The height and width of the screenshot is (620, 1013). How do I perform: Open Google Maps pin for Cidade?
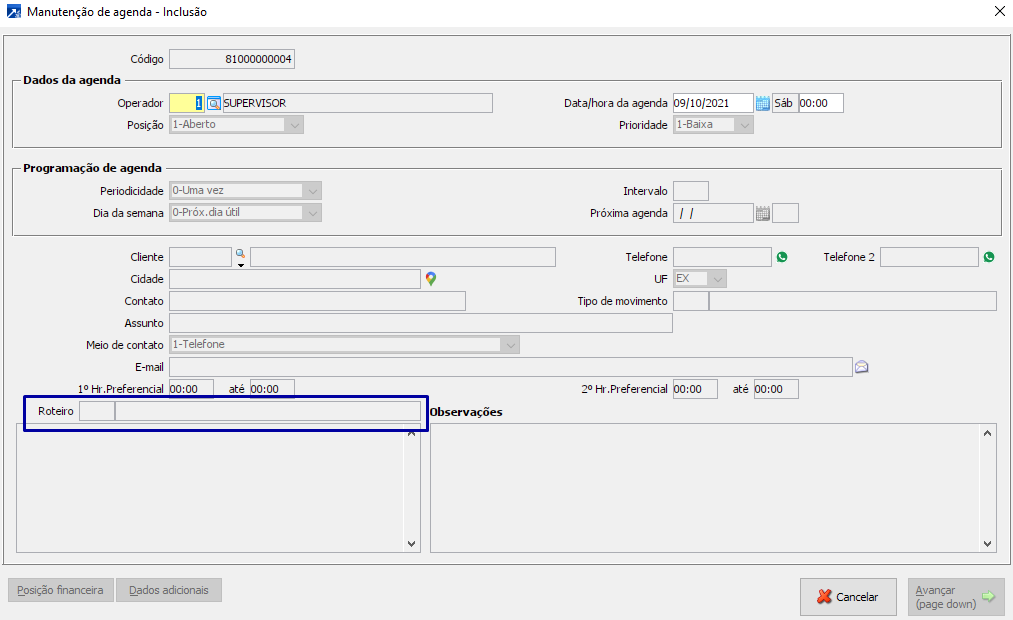tap(431, 278)
